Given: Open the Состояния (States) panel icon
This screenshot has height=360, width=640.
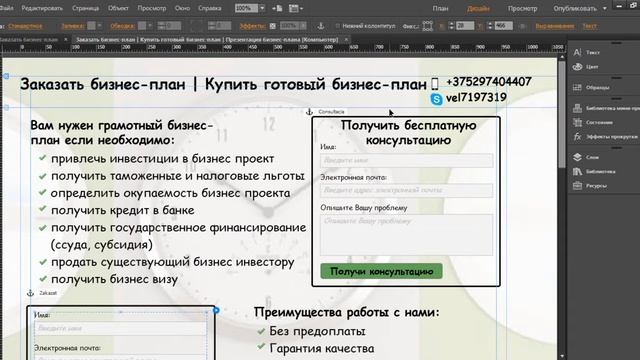Looking at the screenshot, I should tap(577, 122).
